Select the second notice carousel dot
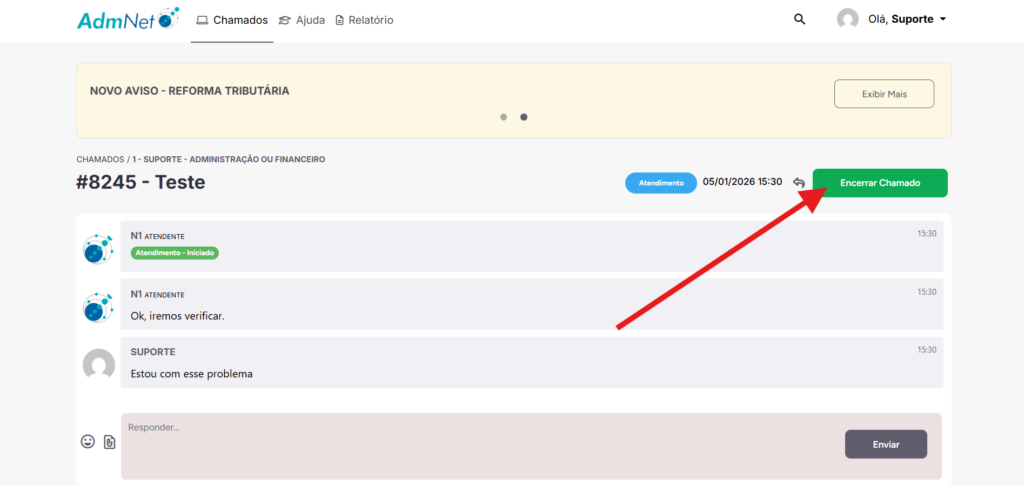 tap(524, 117)
